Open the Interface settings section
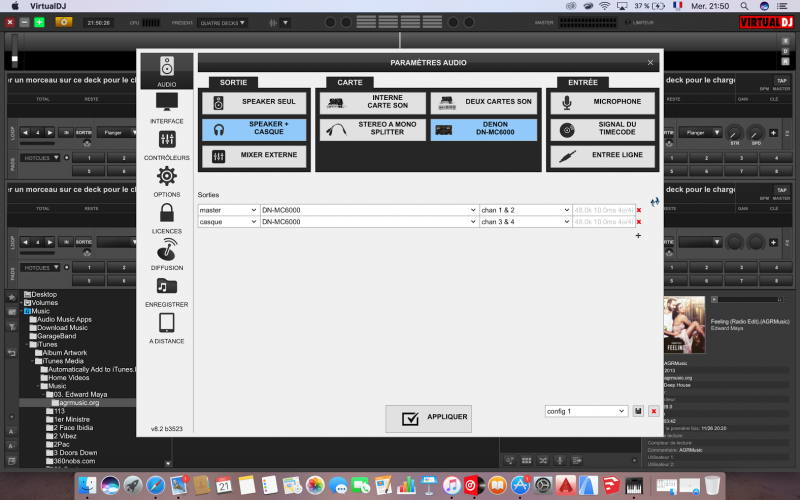 click(166, 108)
